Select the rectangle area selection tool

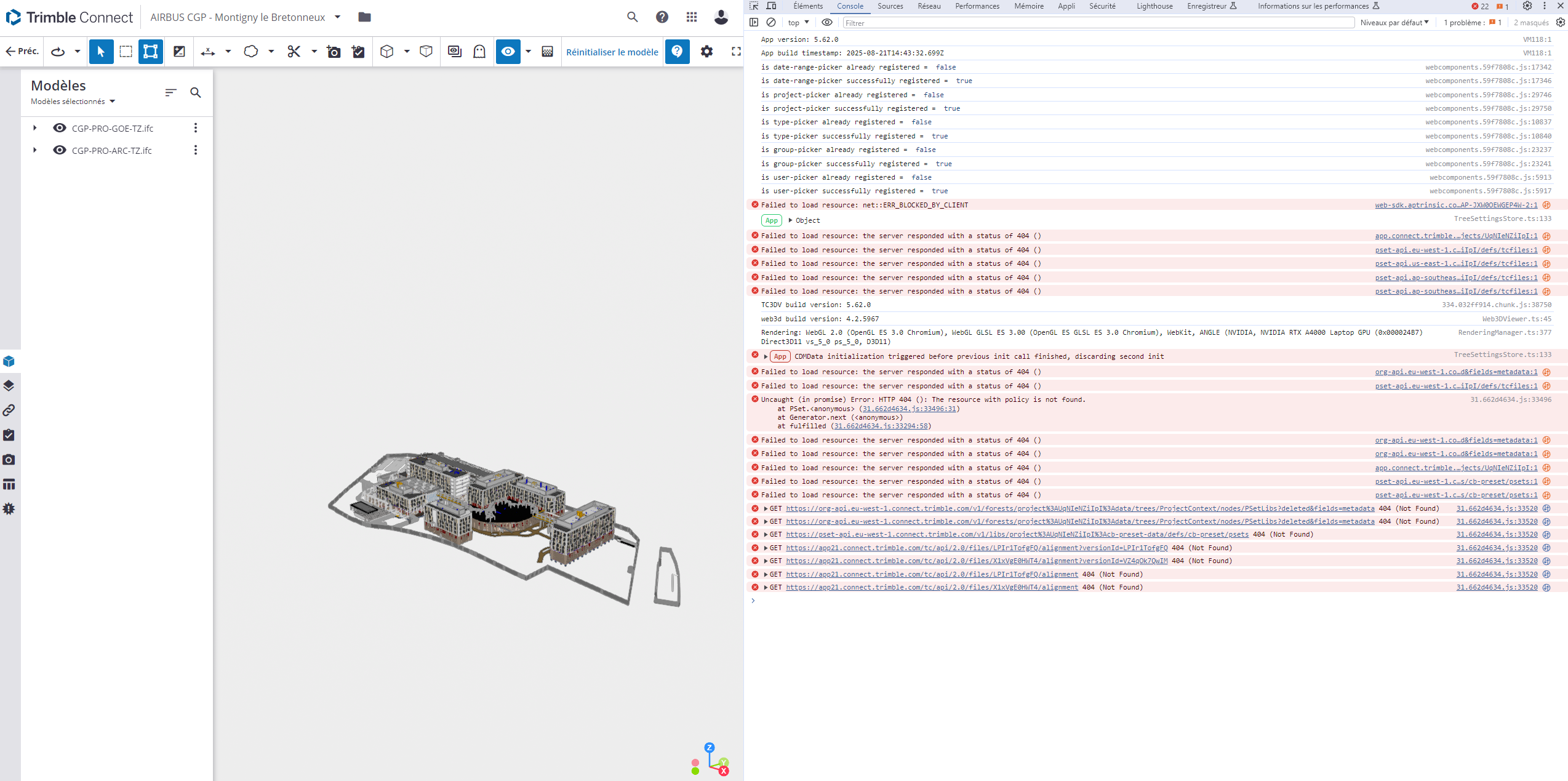(x=126, y=52)
